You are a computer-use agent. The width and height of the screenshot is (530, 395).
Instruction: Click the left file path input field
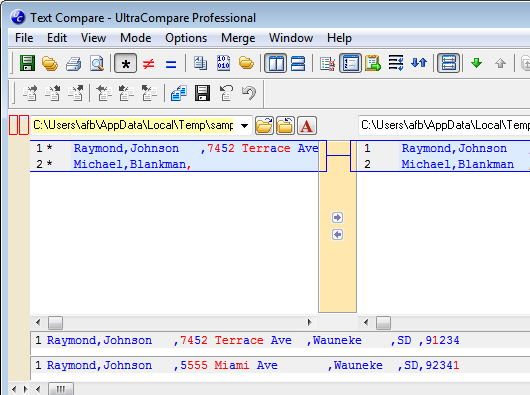(134, 126)
